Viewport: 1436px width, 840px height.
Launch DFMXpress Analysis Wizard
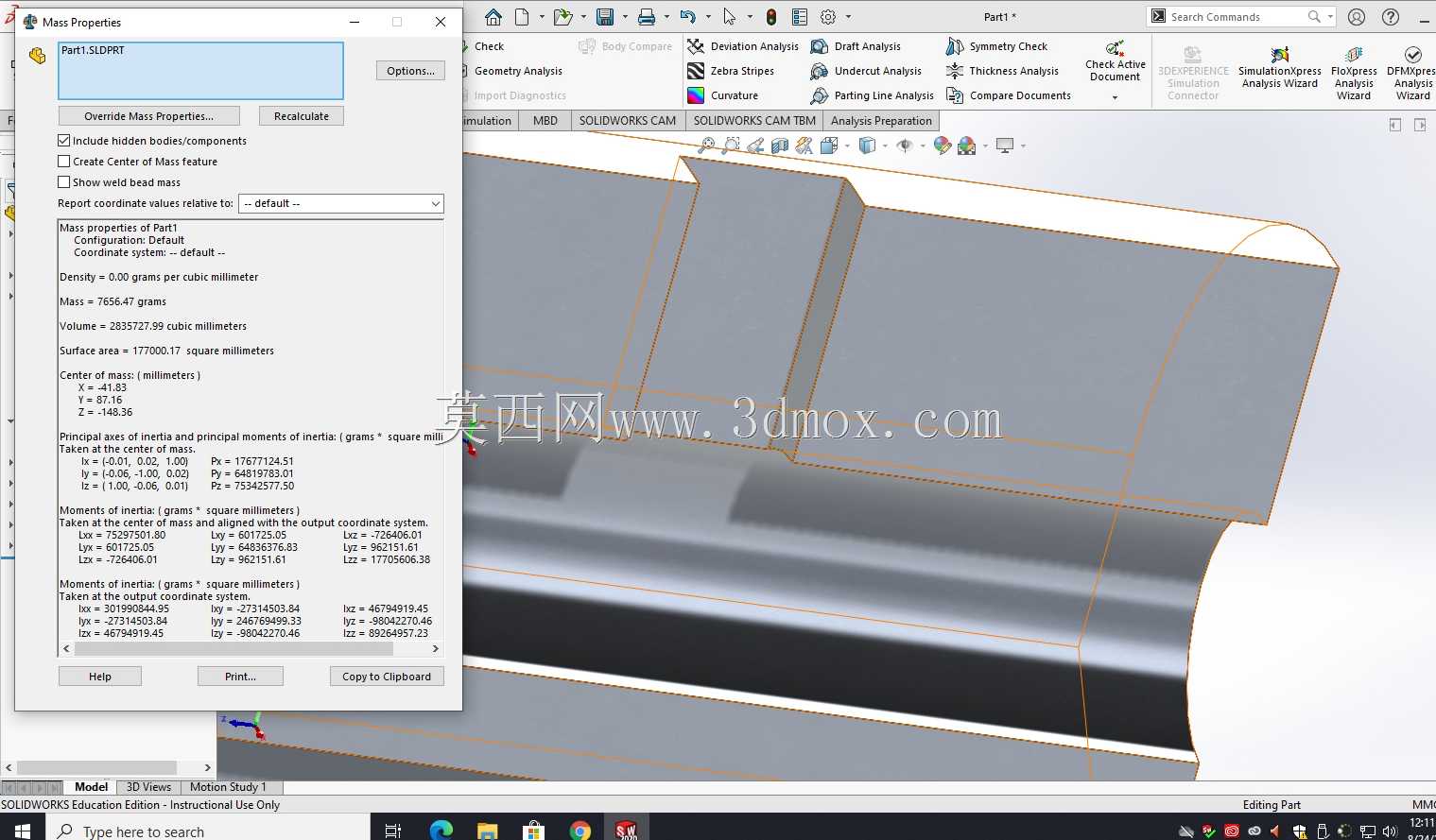(x=1413, y=73)
